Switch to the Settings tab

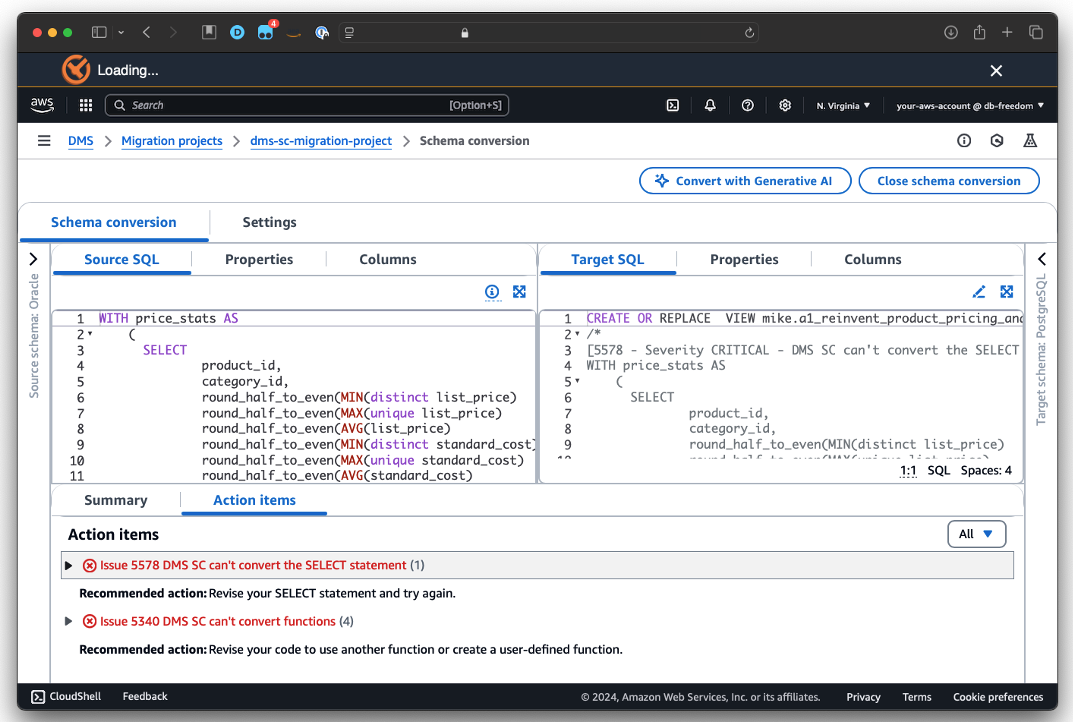point(269,222)
